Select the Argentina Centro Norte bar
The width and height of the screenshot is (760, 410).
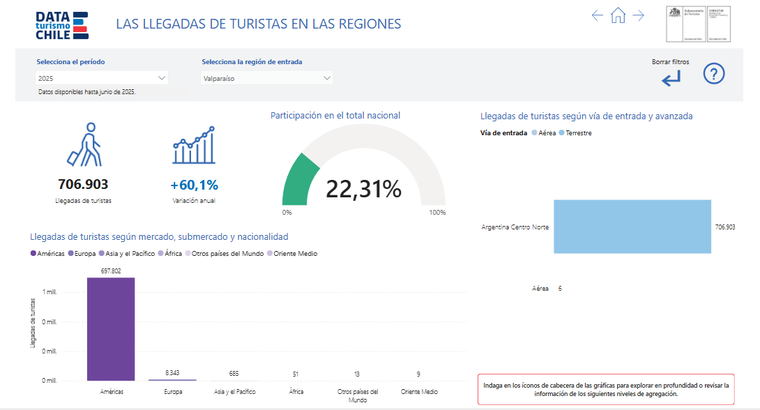(631, 227)
